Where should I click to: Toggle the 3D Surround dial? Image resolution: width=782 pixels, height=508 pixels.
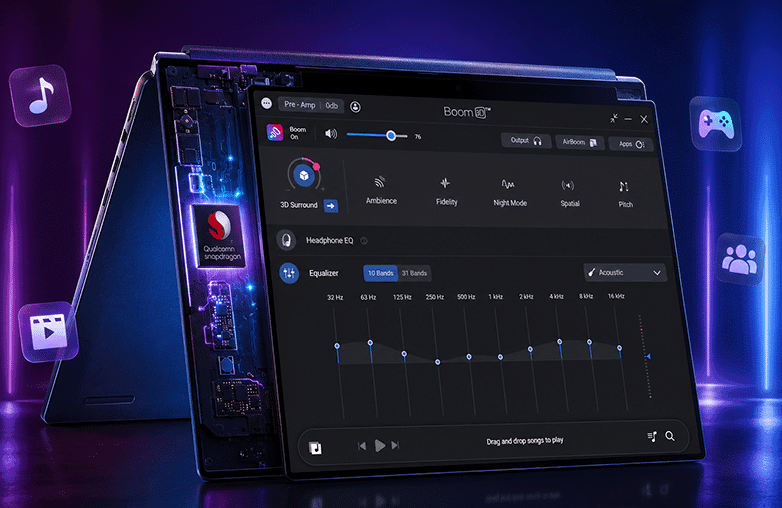(304, 175)
